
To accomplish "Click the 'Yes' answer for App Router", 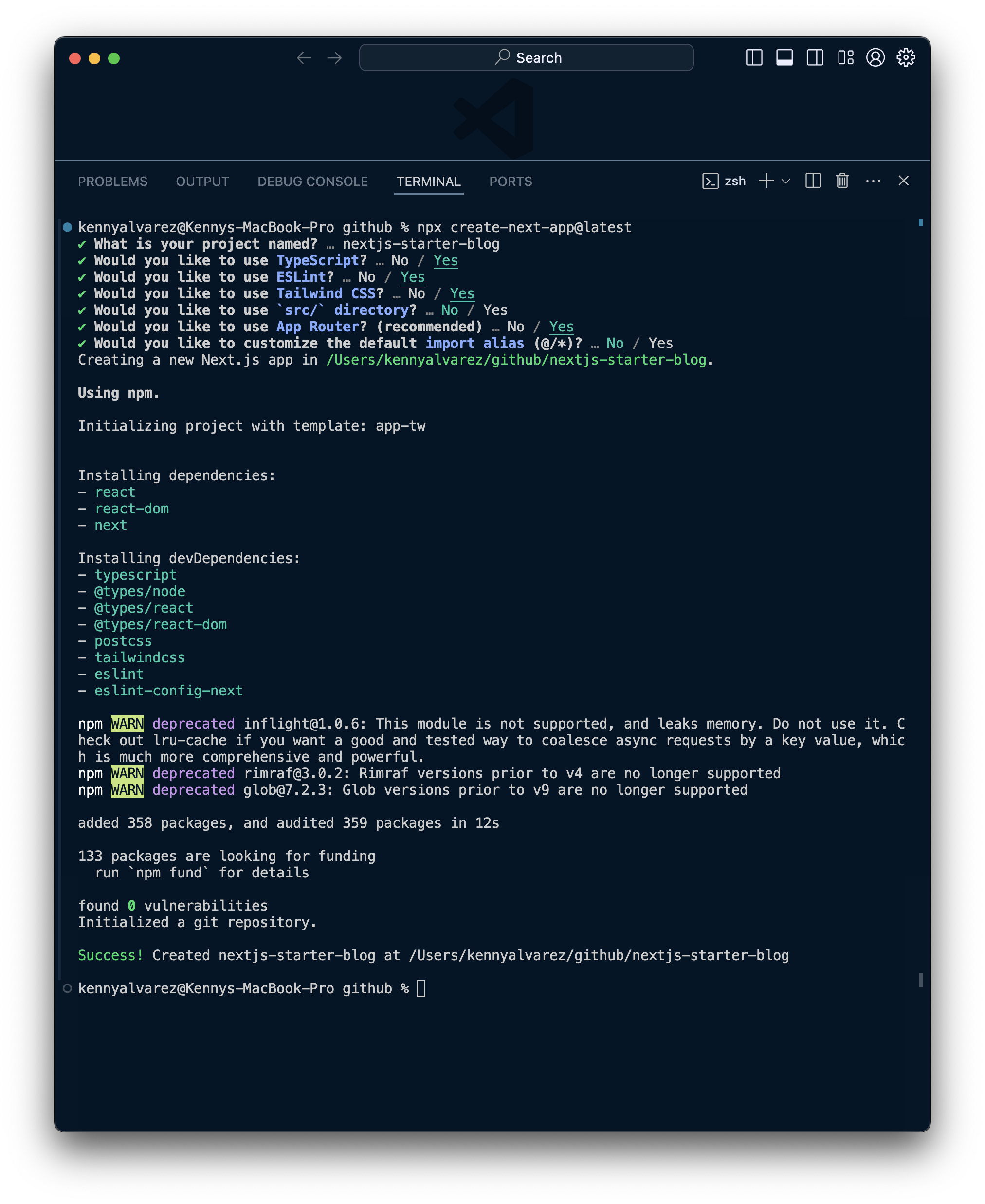I will point(561,327).
